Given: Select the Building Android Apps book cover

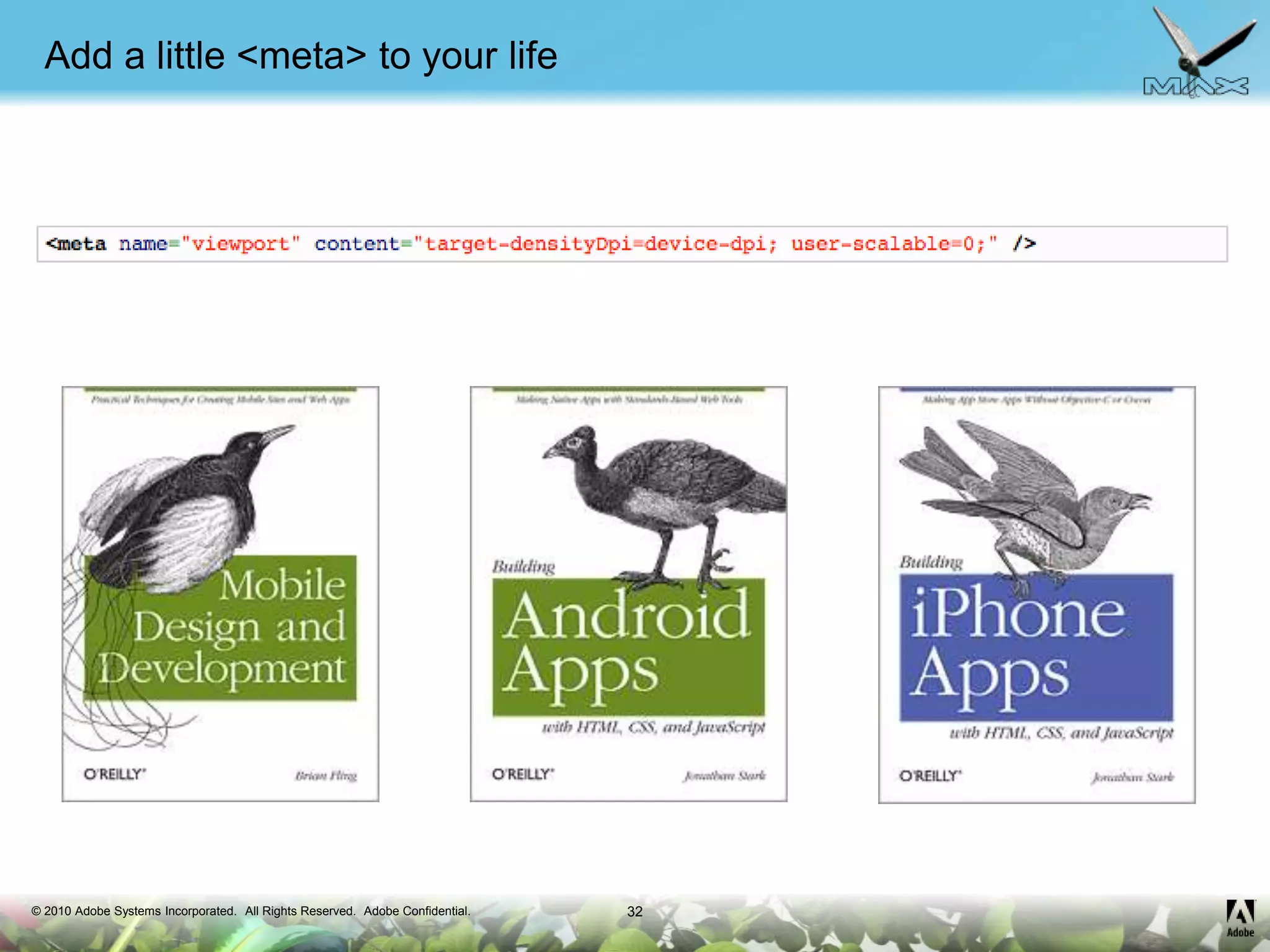Looking at the screenshot, I should [628, 594].
